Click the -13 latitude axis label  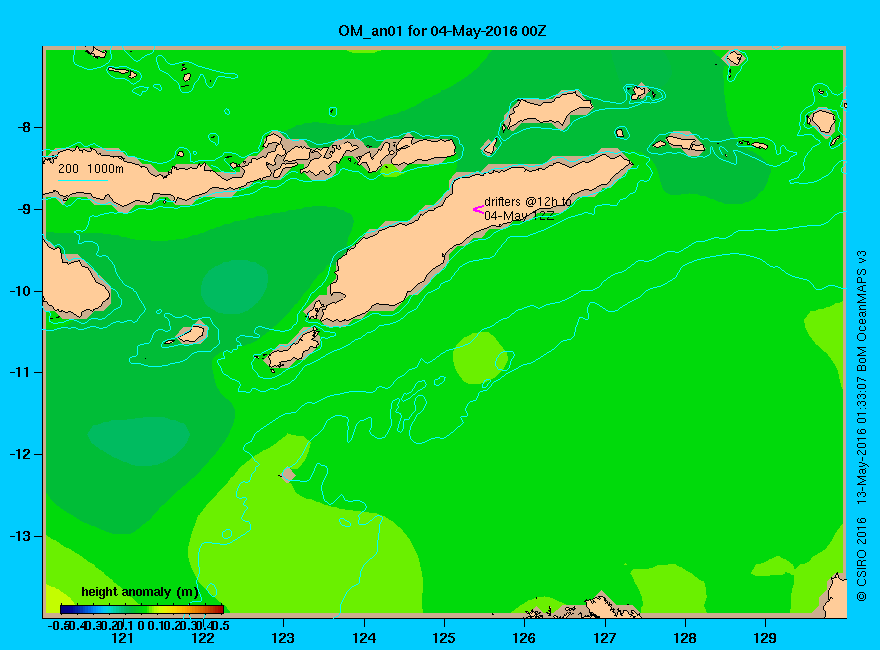[x=21, y=536]
